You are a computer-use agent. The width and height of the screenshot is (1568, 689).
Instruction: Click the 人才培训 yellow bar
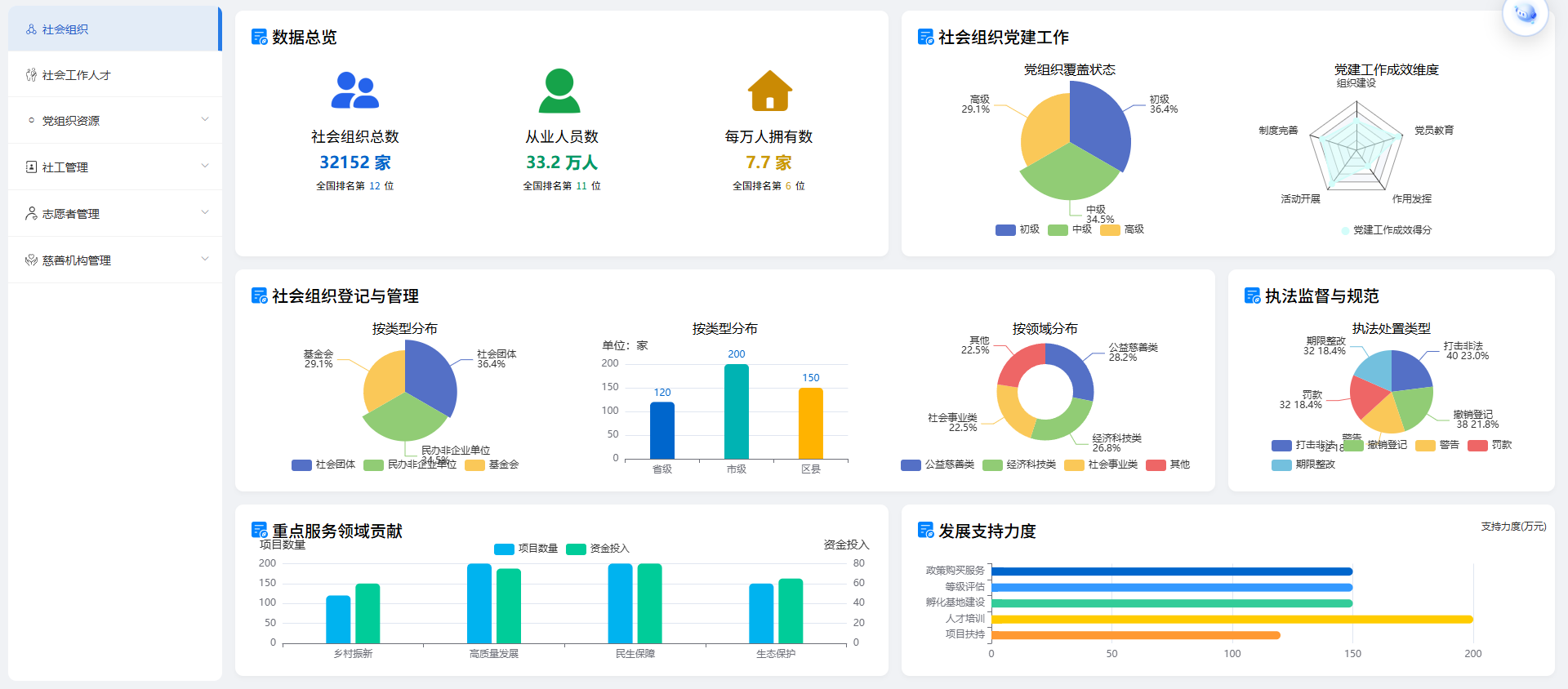(x=1231, y=619)
